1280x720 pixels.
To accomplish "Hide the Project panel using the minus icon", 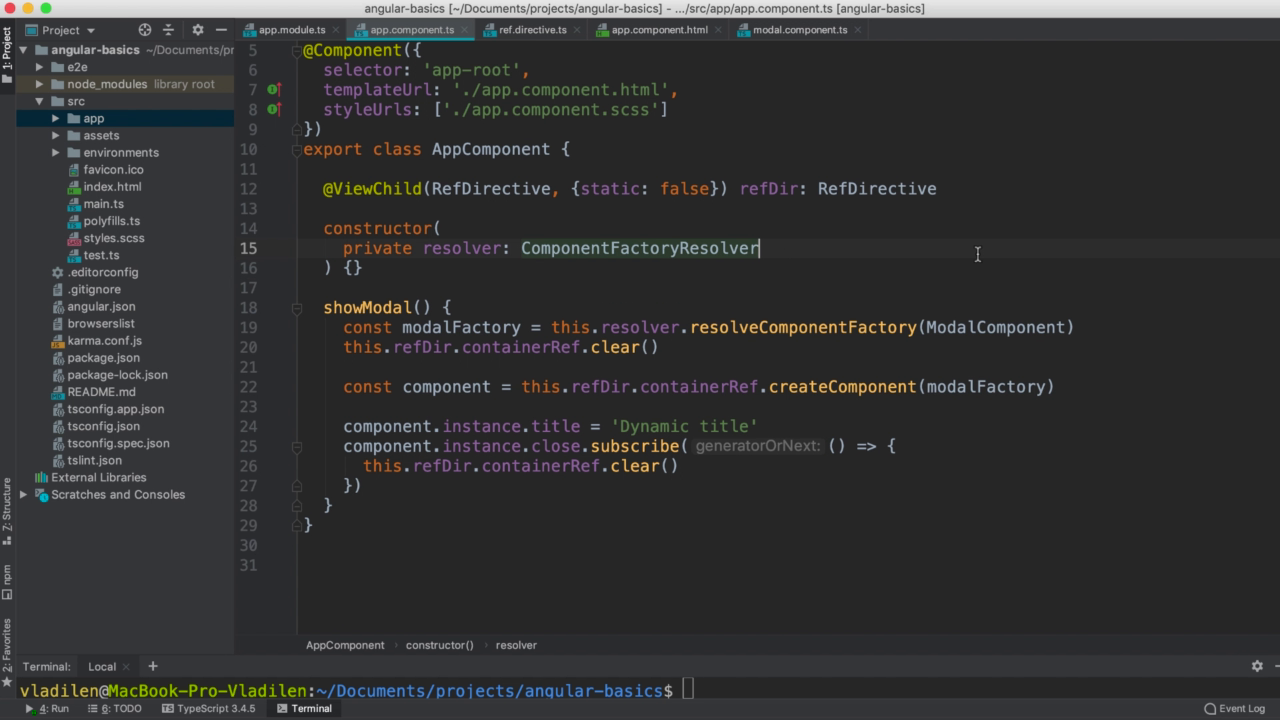I will (221, 30).
